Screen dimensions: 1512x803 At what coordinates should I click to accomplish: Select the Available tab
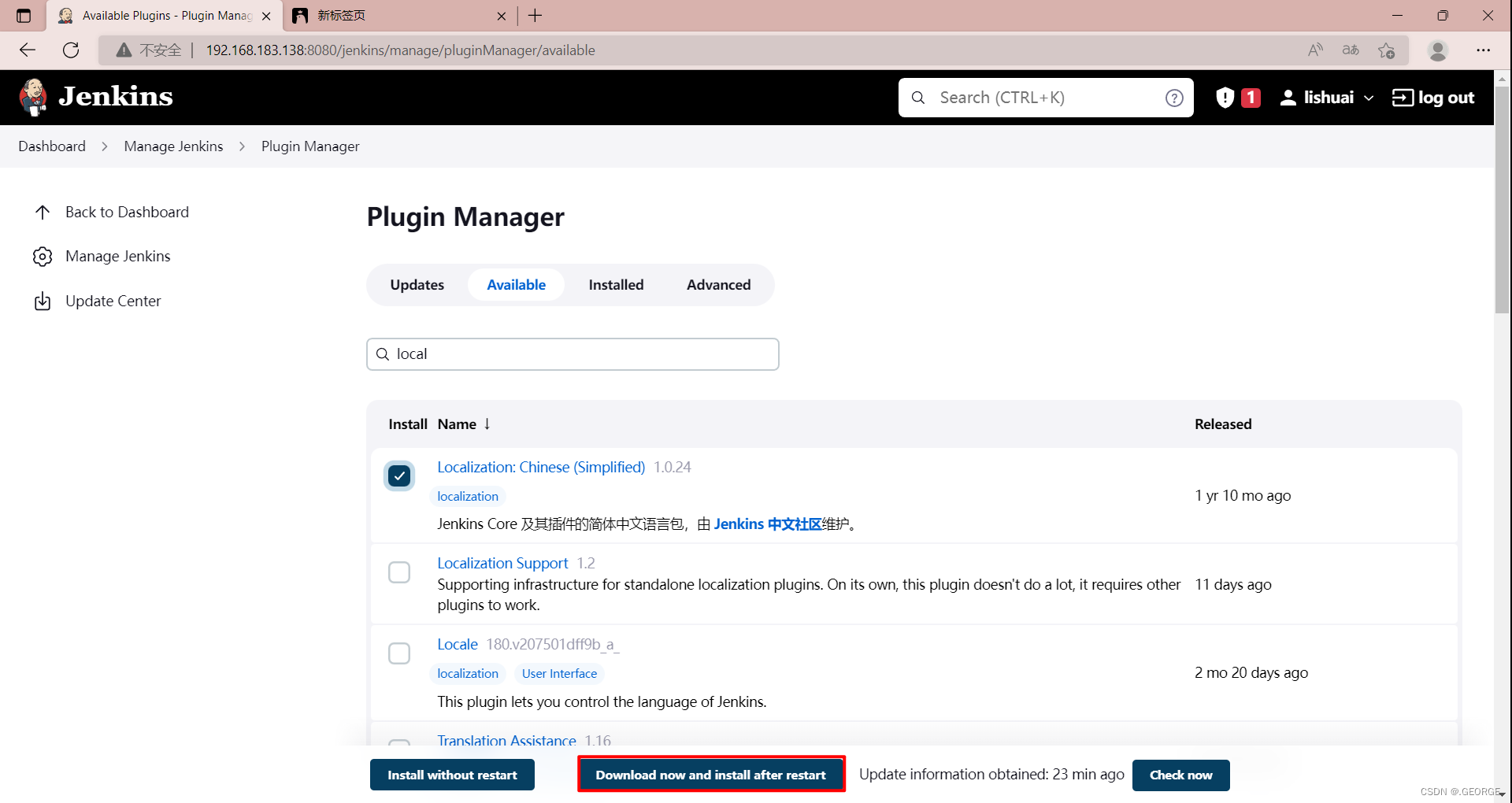pyautogui.click(x=517, y=285)
